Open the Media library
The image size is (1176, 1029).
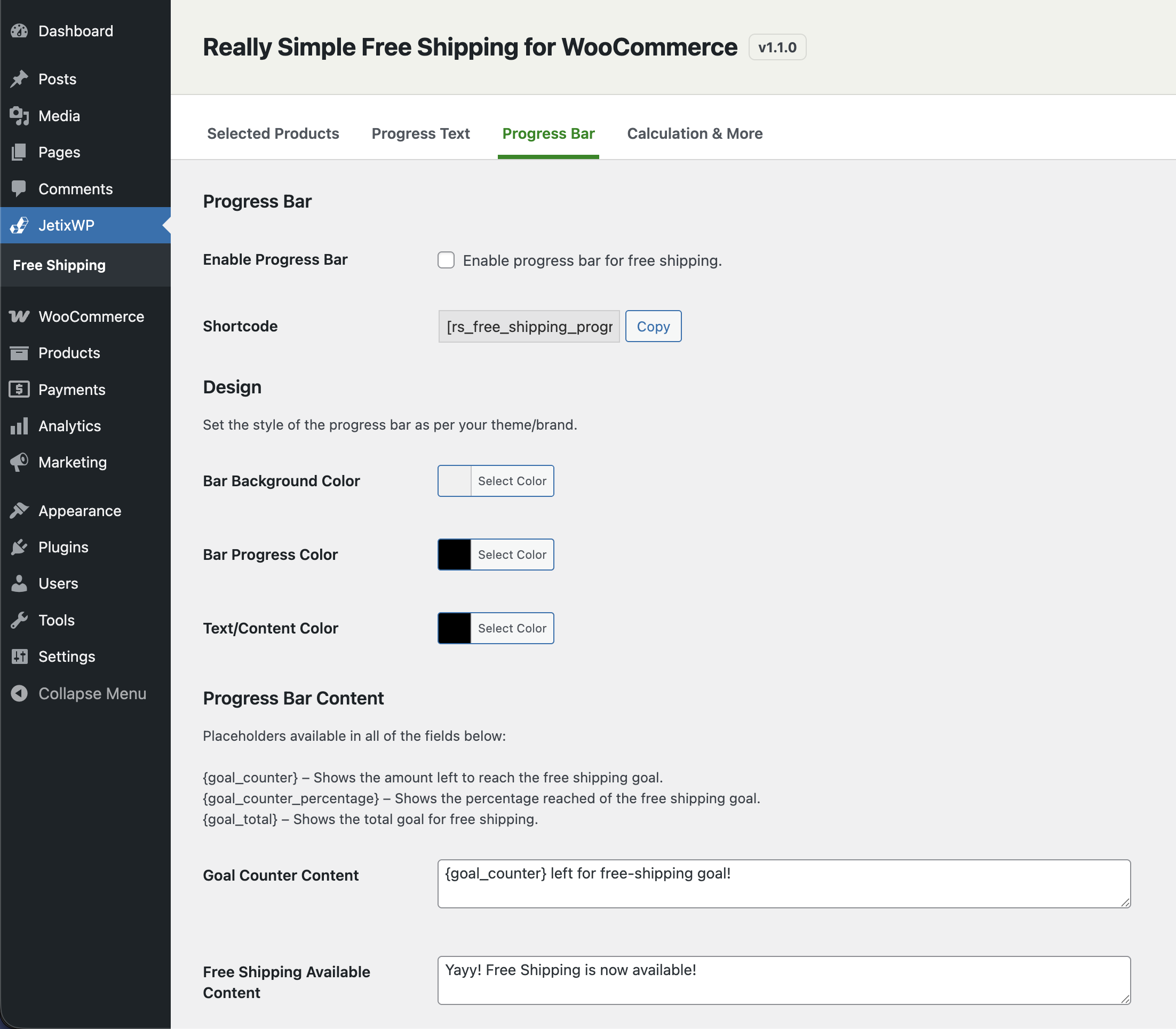coord(59,115)
